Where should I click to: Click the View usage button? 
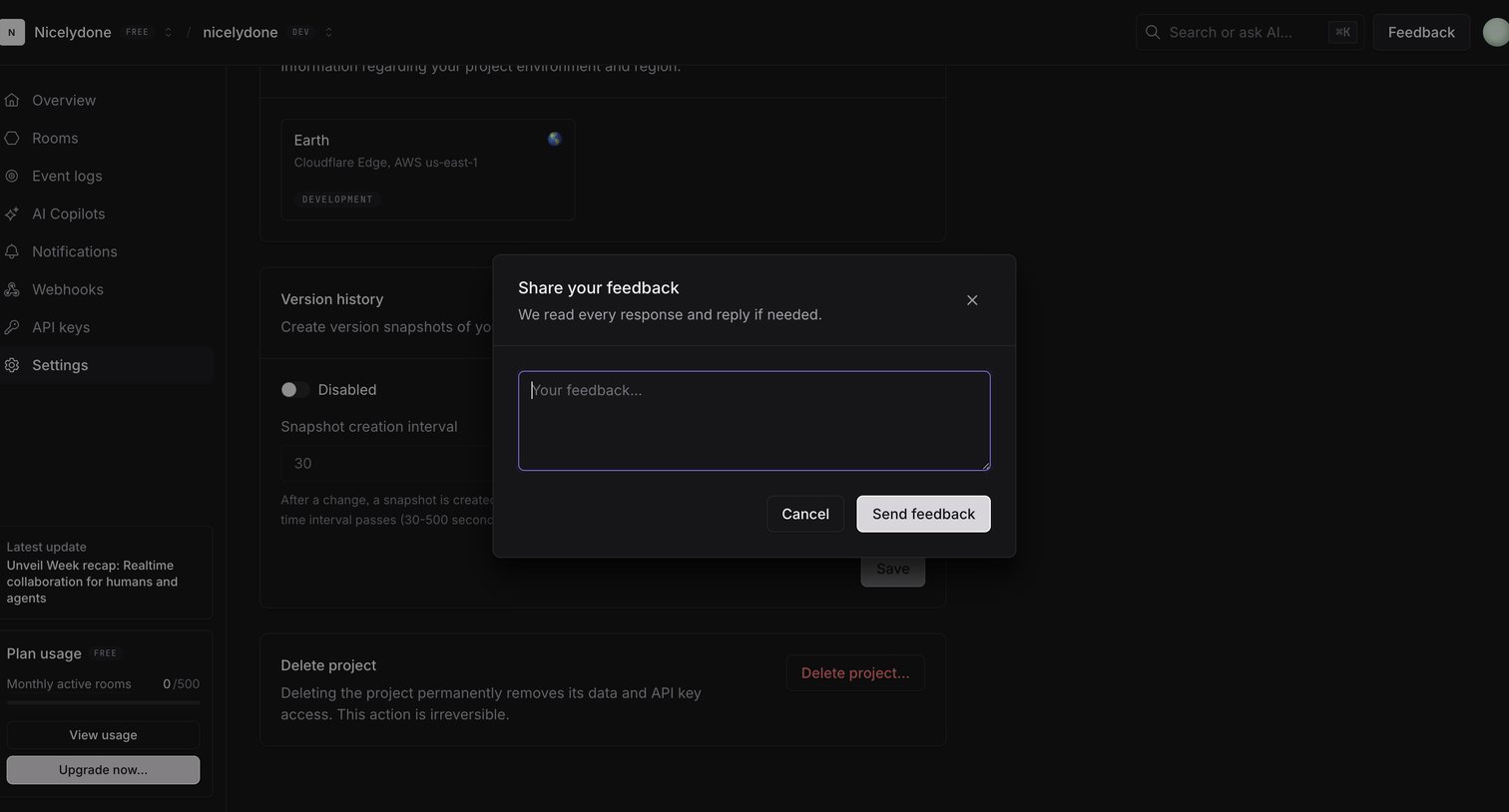[x=103, y=735]
